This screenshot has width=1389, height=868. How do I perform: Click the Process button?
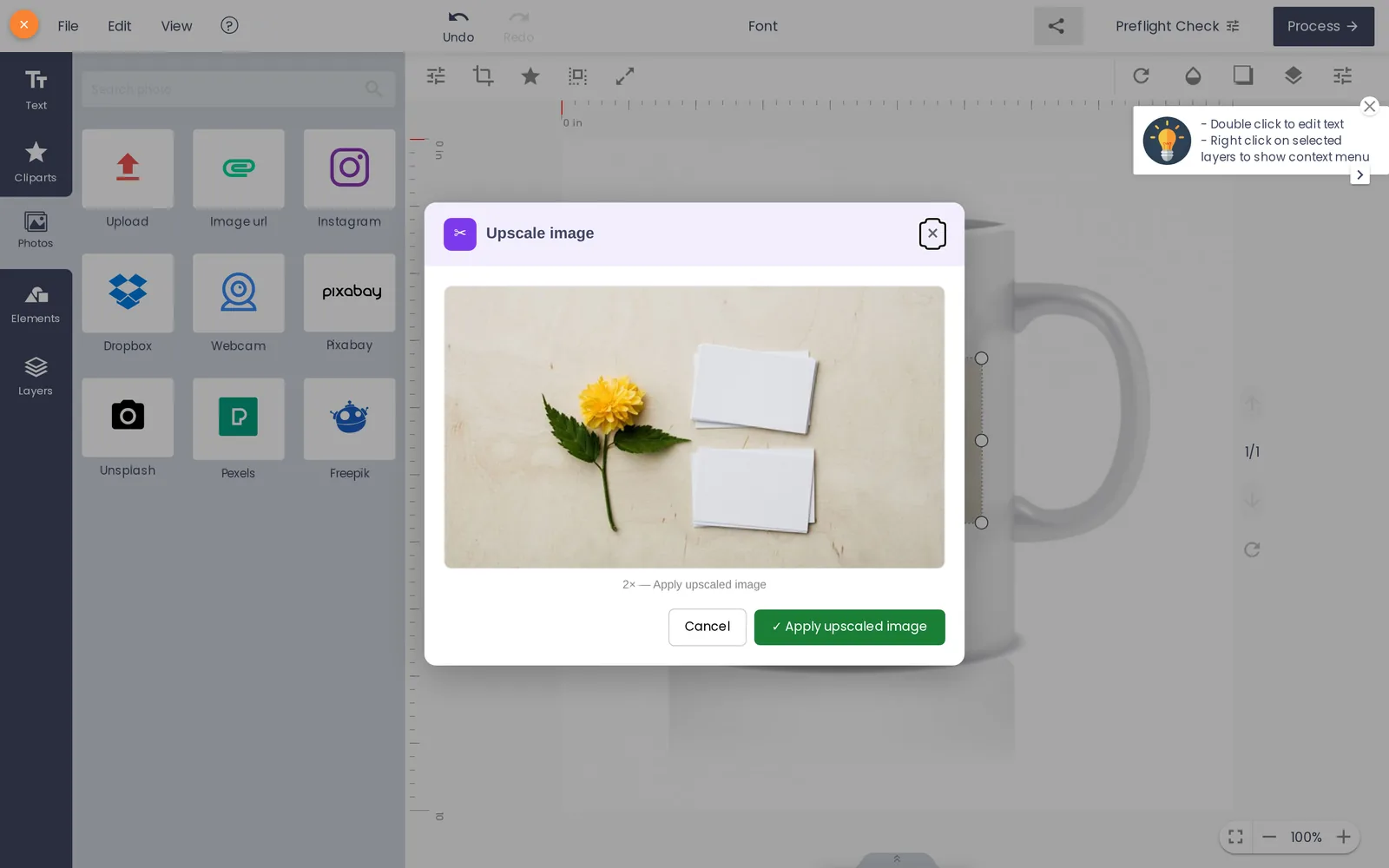click(1323, 26)
